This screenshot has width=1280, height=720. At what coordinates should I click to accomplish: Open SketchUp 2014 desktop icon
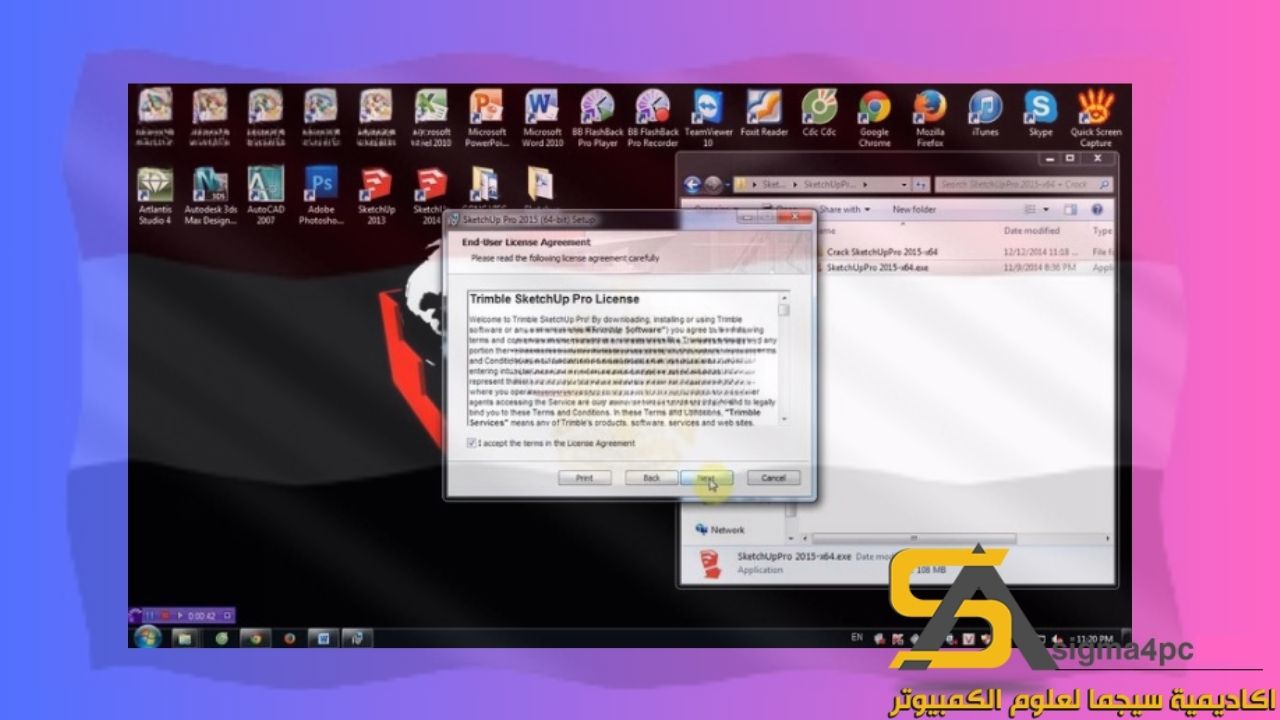[x=432, y=195]
